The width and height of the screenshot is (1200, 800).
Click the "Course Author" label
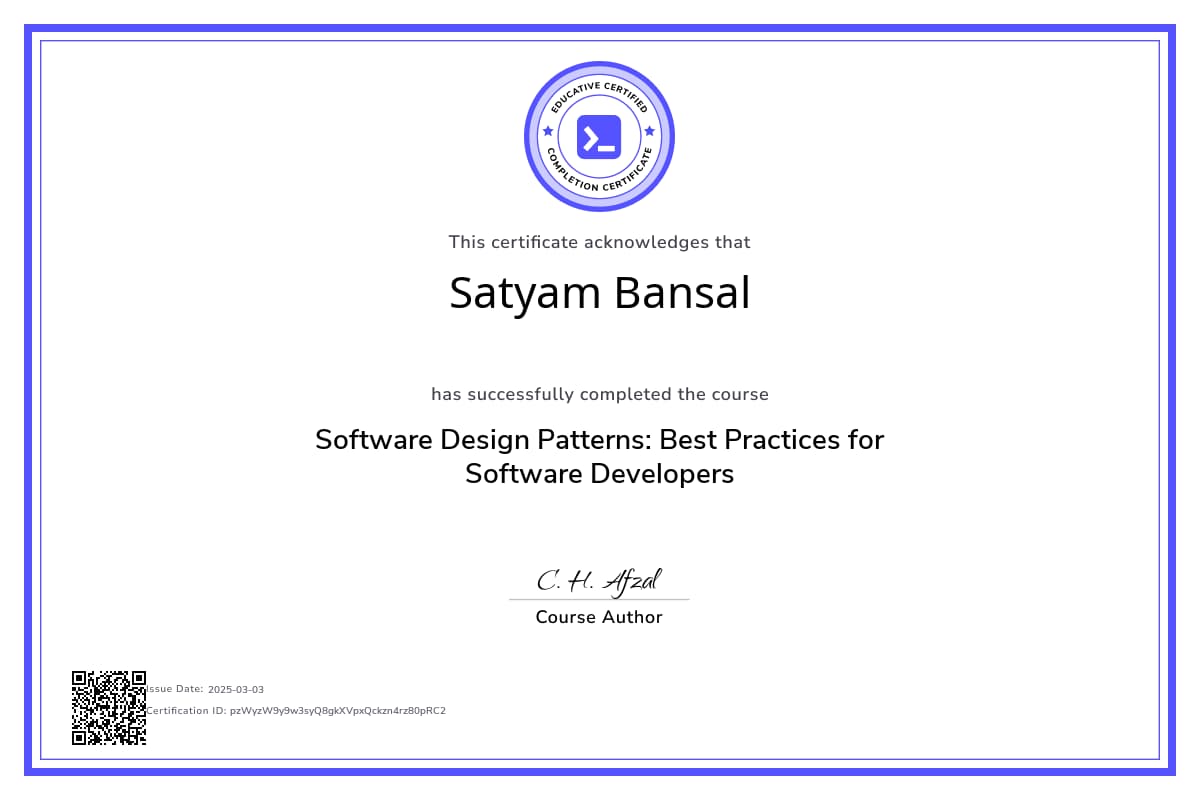[599, 617]
